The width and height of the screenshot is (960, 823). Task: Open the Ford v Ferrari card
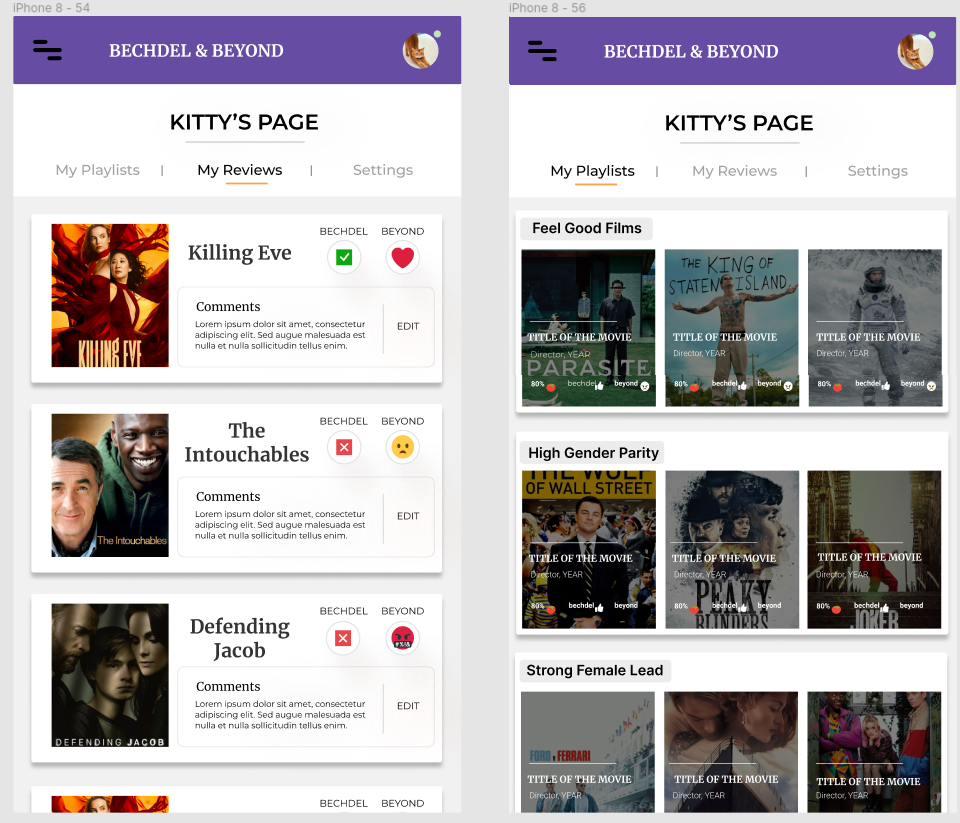tap(588, 752)
